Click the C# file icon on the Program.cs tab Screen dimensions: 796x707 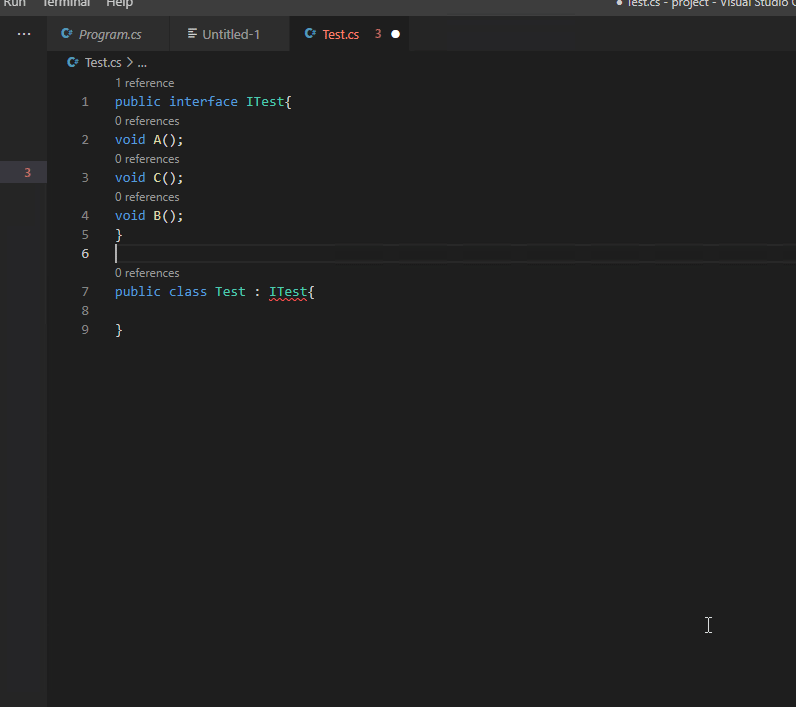pyautogui.click(x=67, y=33)
